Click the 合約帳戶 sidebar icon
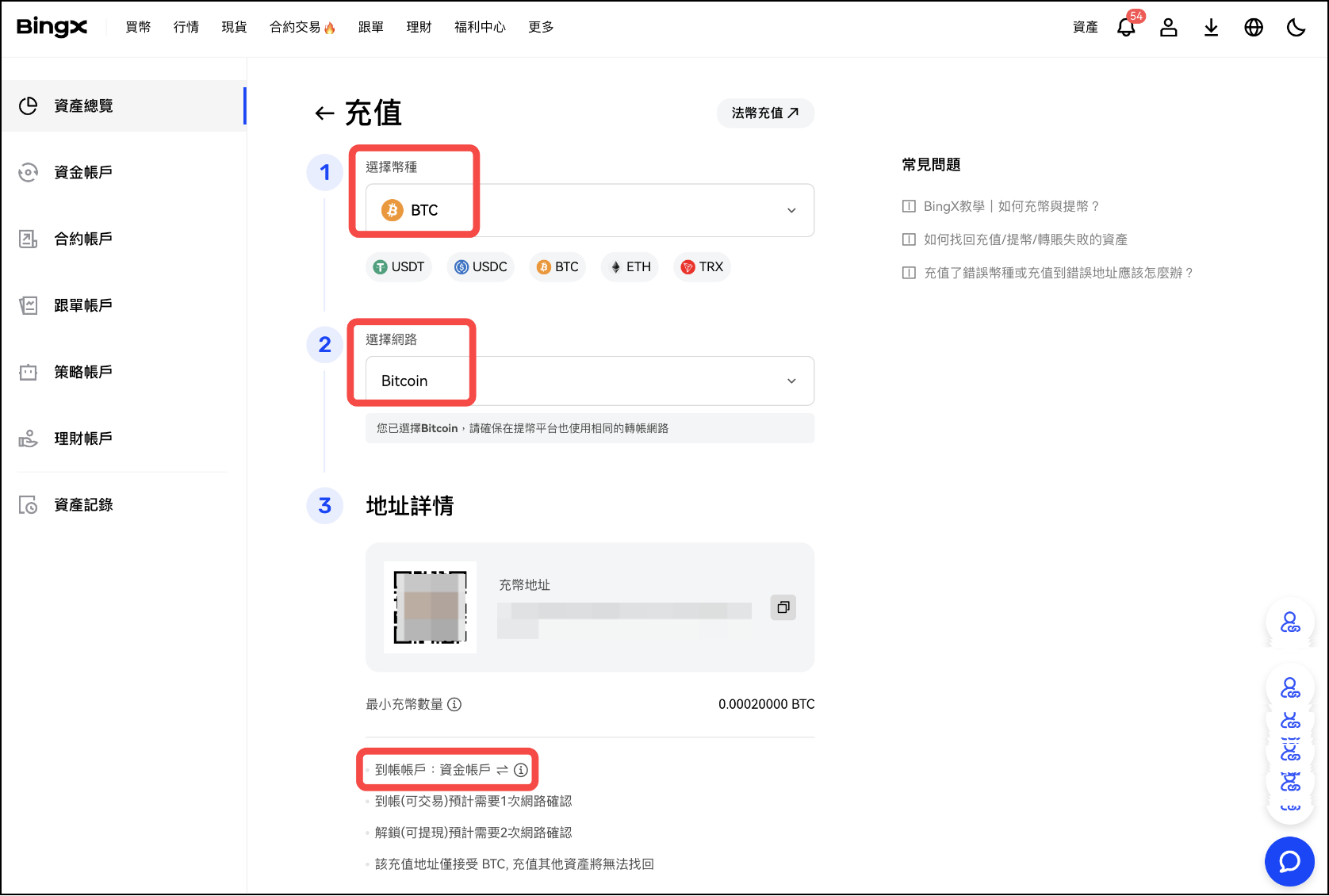1329x896 pixels. (x=29, y=239)
